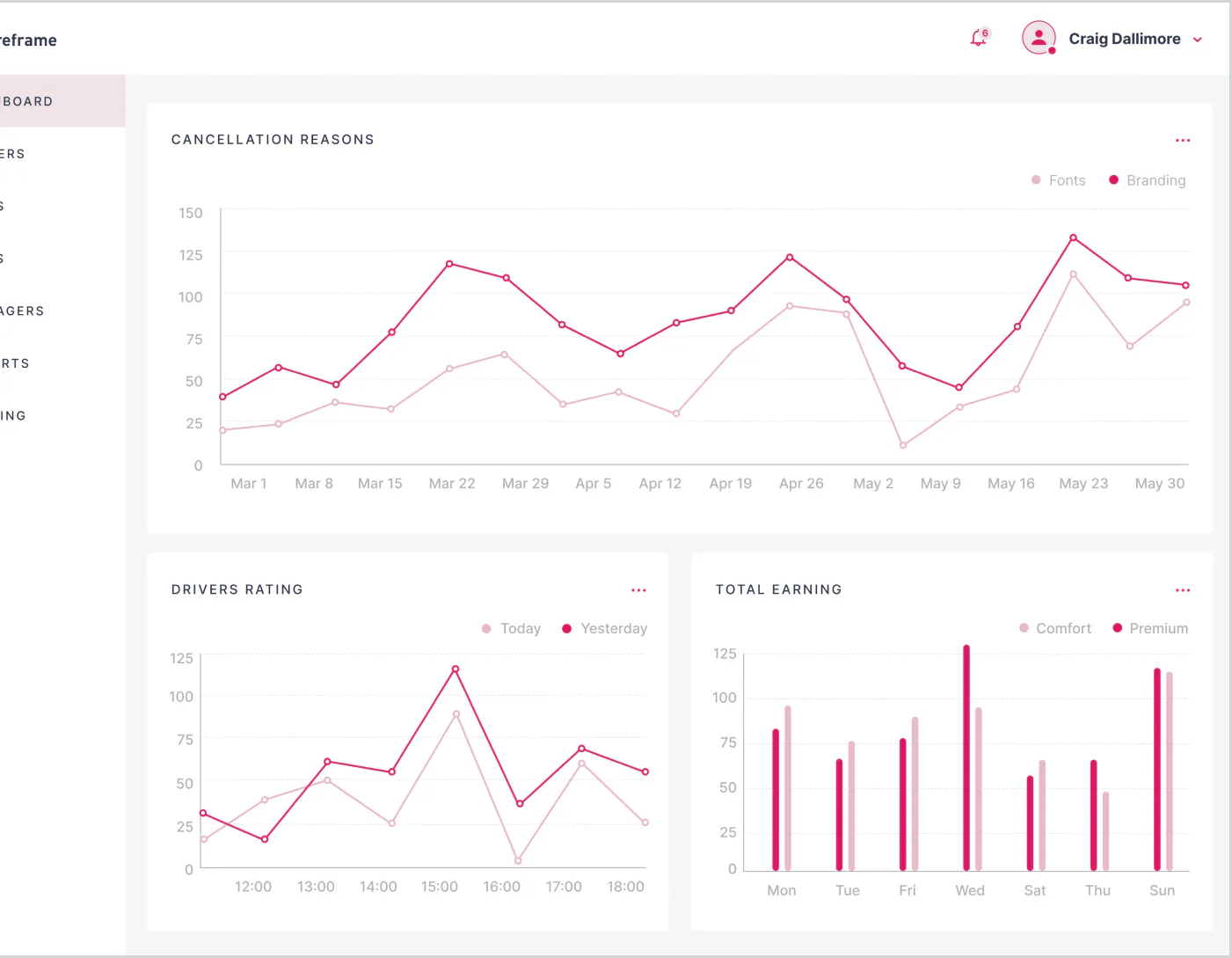
Task: Open Drivers Rating more options menu
Action: 638,590
